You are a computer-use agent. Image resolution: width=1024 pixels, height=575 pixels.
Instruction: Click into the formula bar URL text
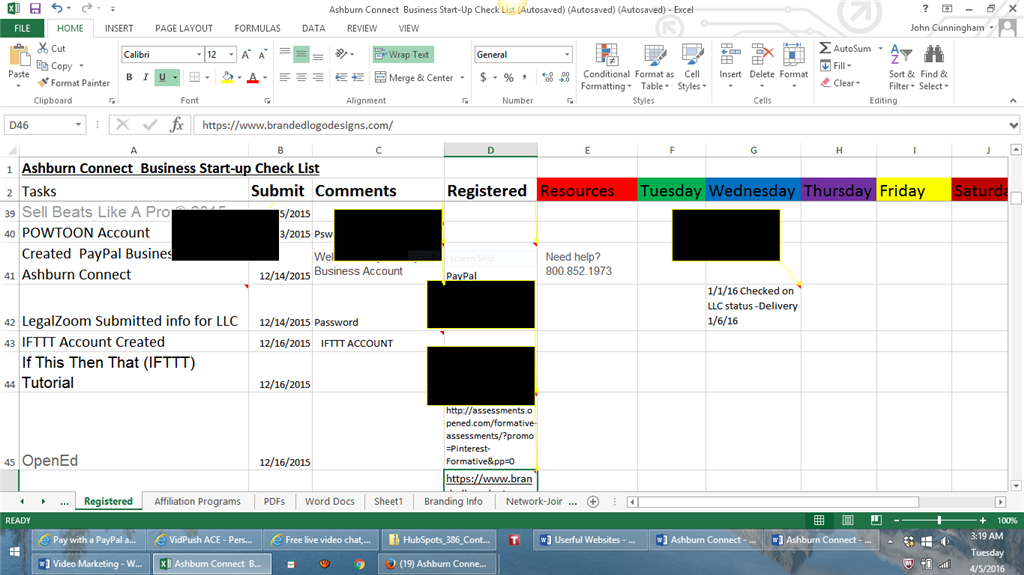coord(297,125)
